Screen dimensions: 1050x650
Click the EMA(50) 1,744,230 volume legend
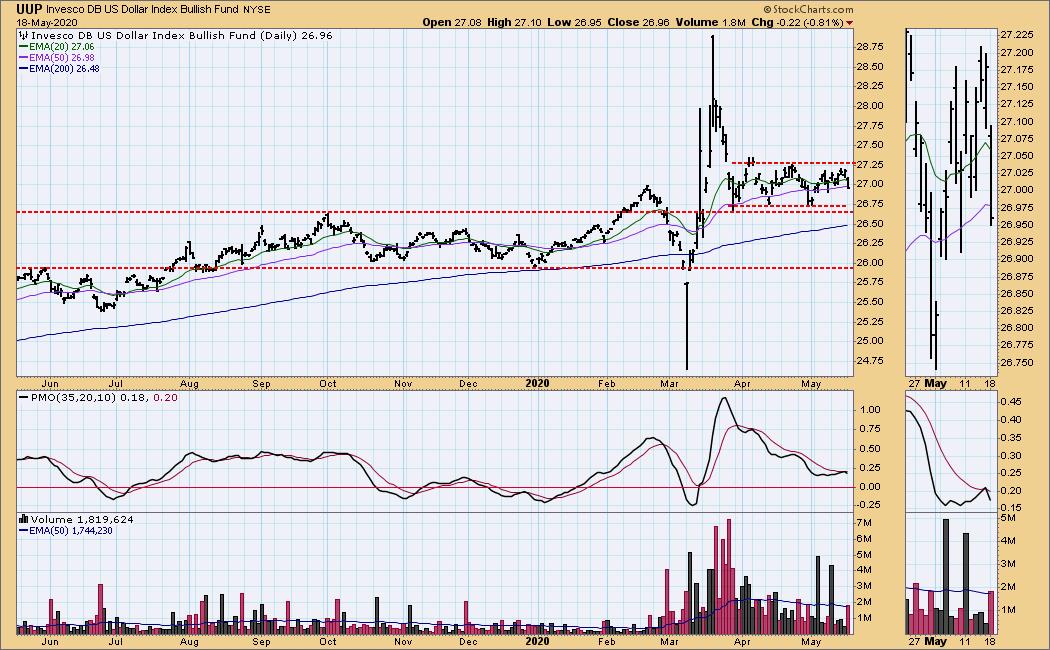71,530
